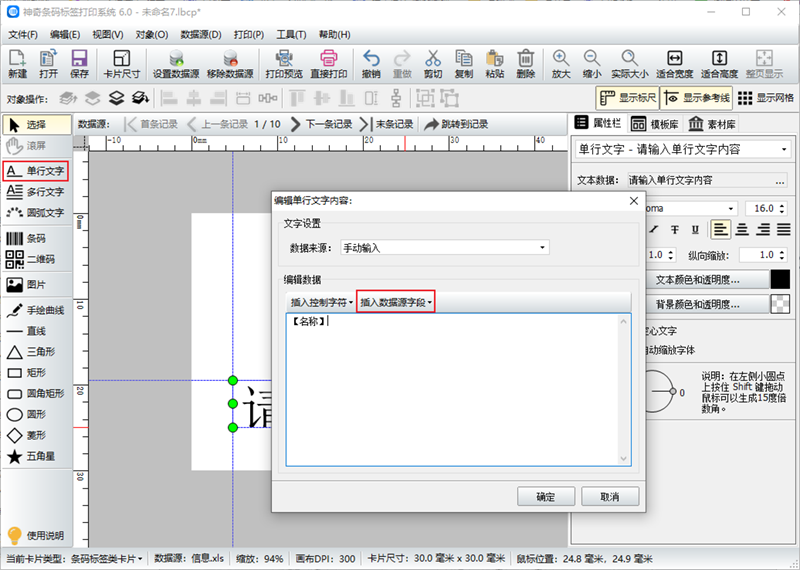
Task: Click the black text color swatch
Action: (x=780, y=280)
